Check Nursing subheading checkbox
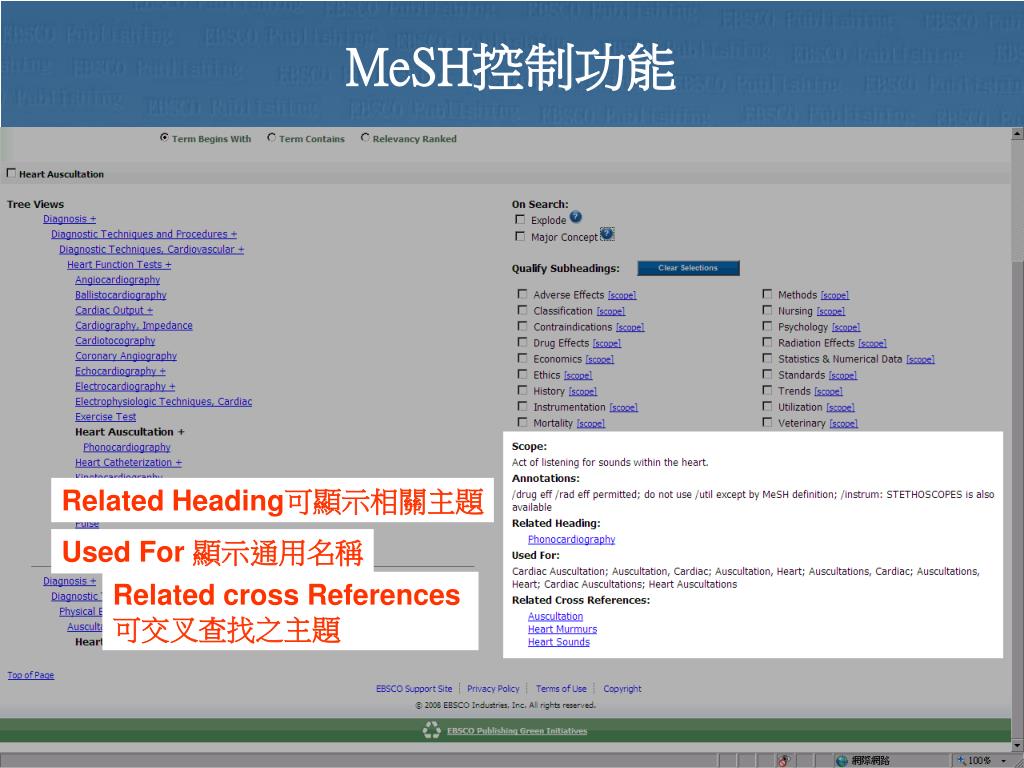Viewport: 1024px width, 768px height. pyautogui.click(x=767, y=310)
